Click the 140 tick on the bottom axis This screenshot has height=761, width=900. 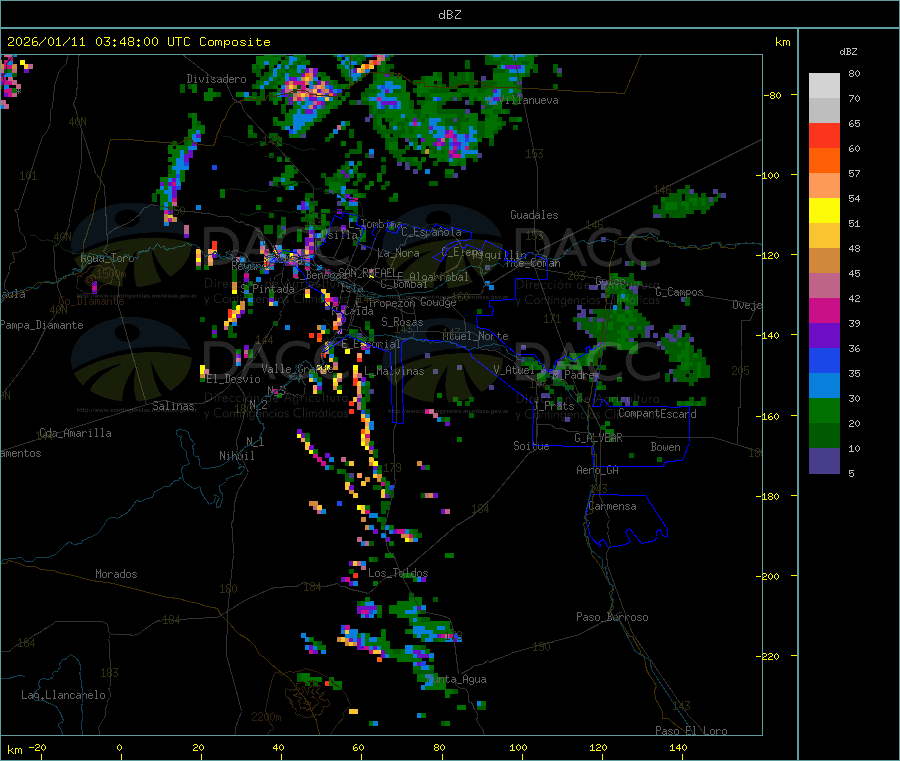678,747
